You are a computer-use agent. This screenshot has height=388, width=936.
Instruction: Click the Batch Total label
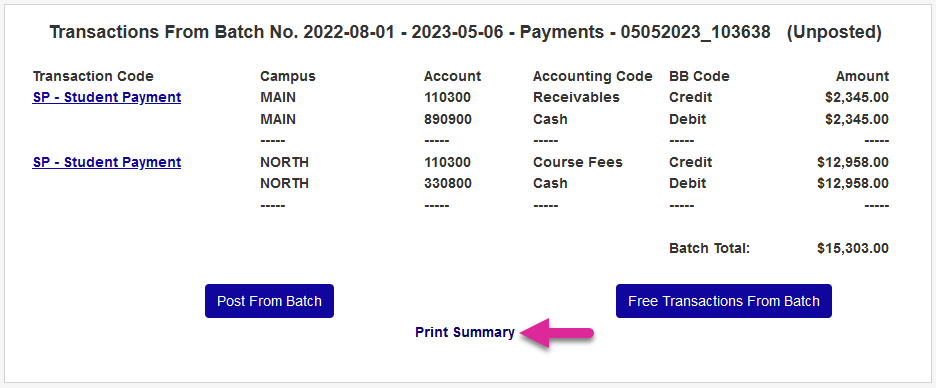(709, 248)
